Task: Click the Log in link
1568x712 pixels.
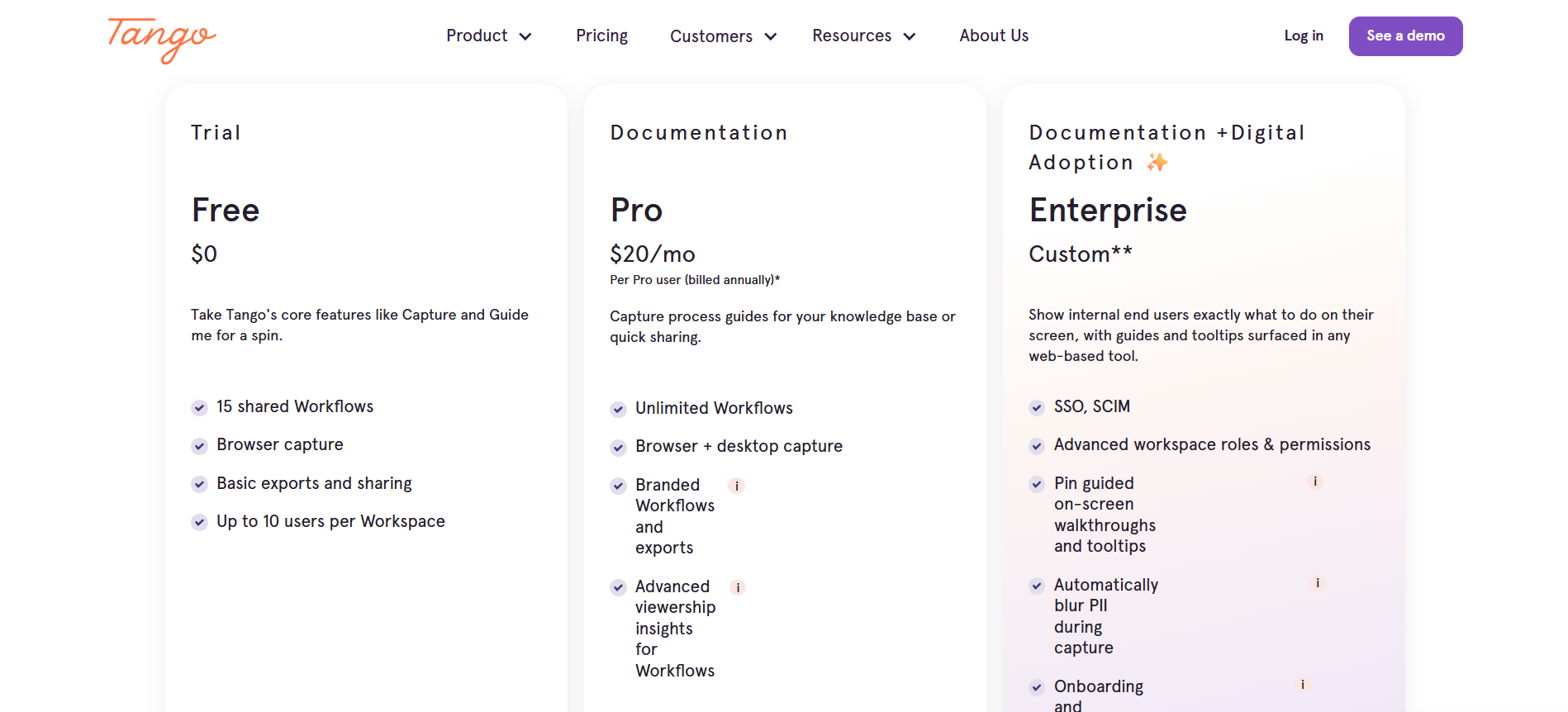Action: (x=1304, y=36)
